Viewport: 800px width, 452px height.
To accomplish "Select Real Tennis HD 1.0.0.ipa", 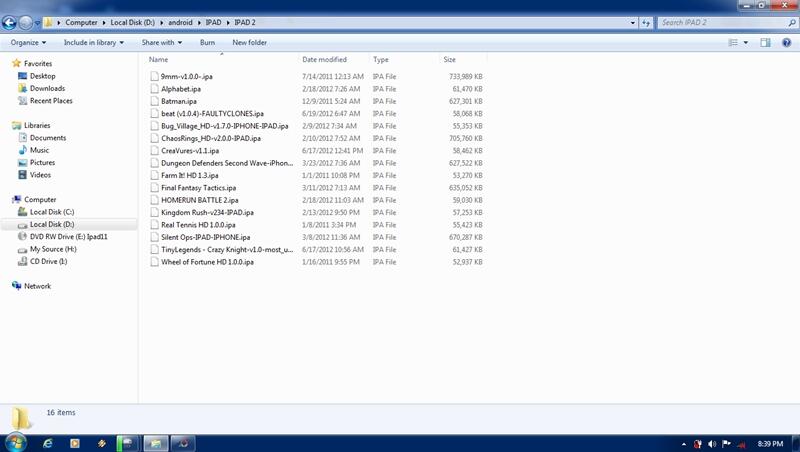I will (198, 224).
